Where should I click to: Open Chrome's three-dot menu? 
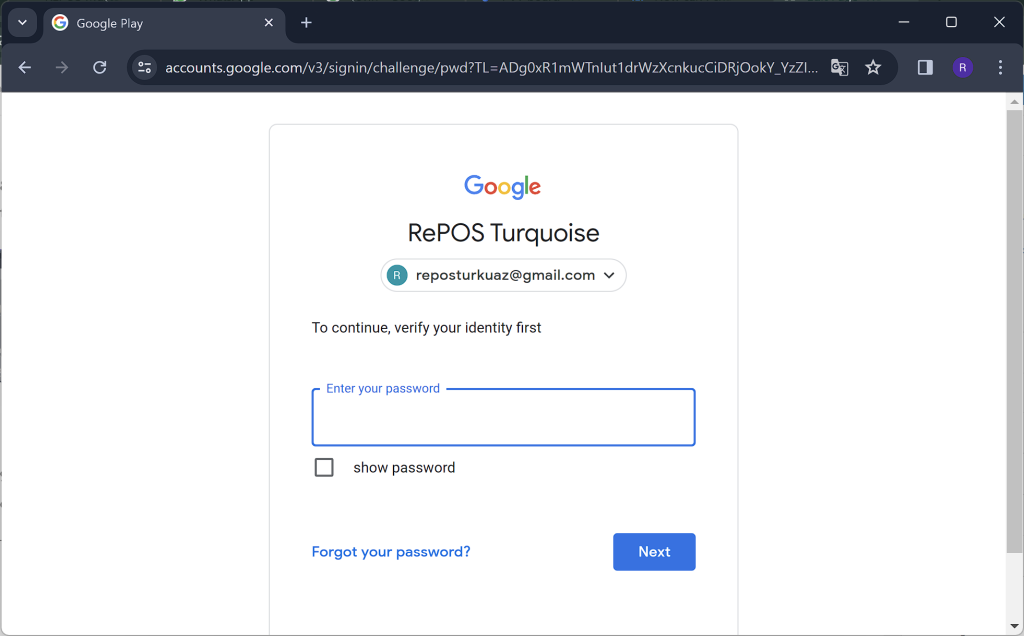[1000, 67]
